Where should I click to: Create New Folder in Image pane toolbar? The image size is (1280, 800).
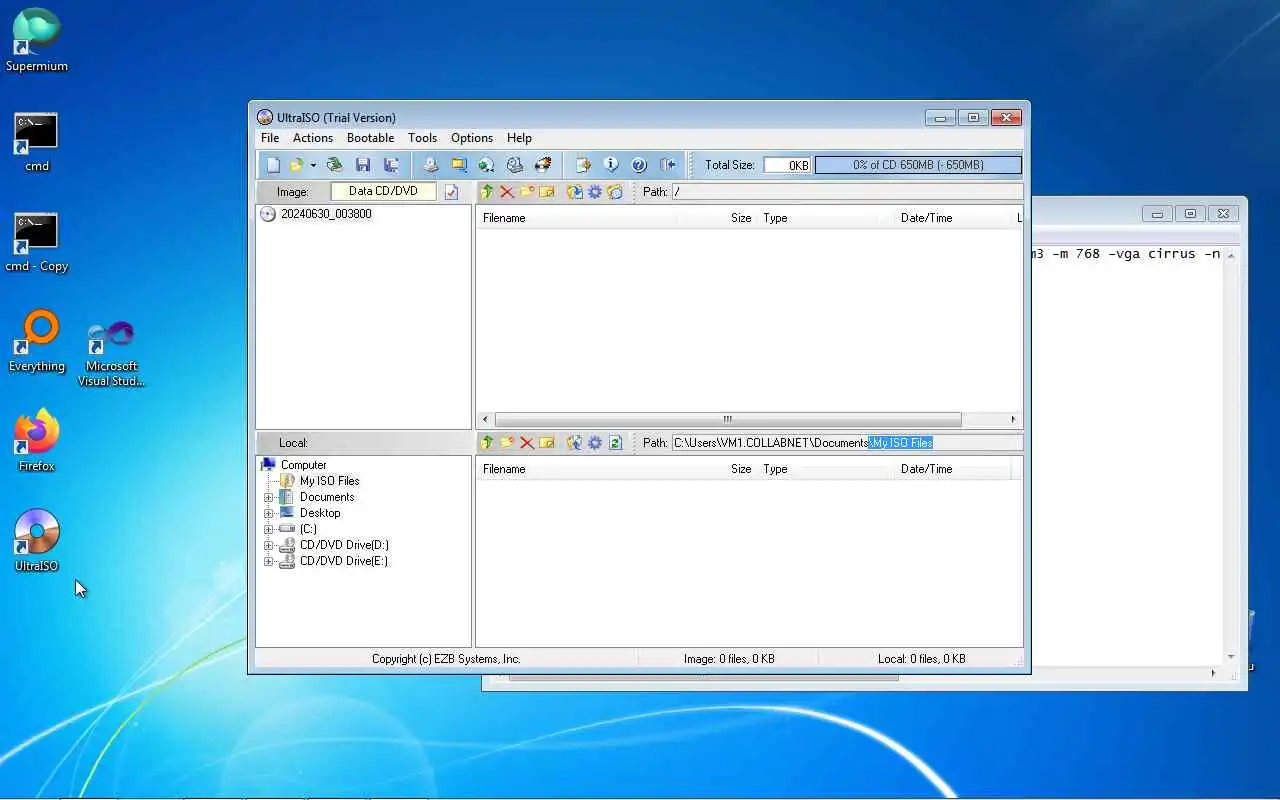[x=527, y=192]
